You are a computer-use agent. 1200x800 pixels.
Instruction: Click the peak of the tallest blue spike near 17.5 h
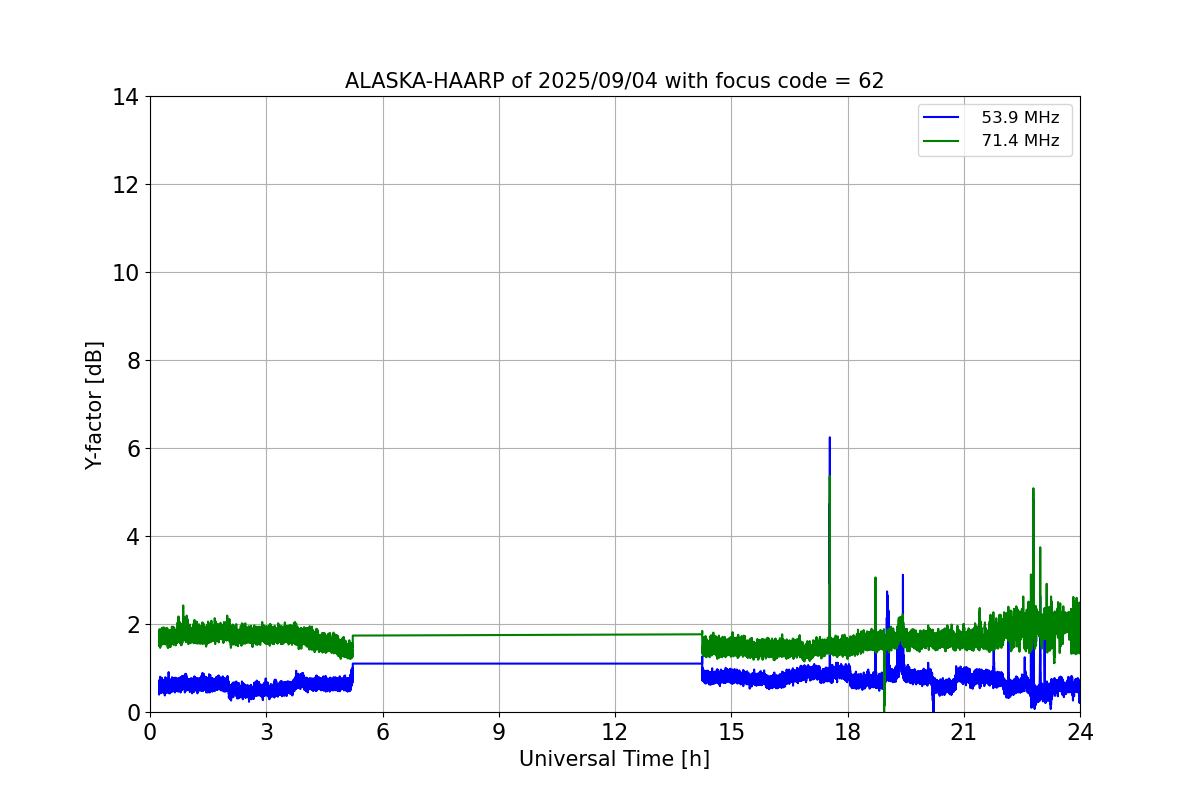point(829,438)
